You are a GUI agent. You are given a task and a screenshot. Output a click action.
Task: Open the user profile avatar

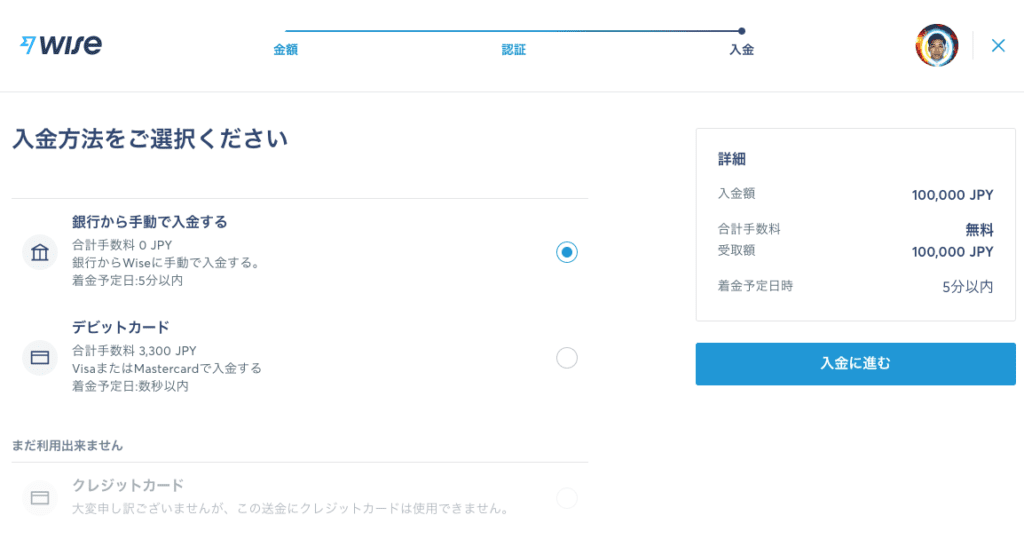pyautogui.click(x=936, y=46)
